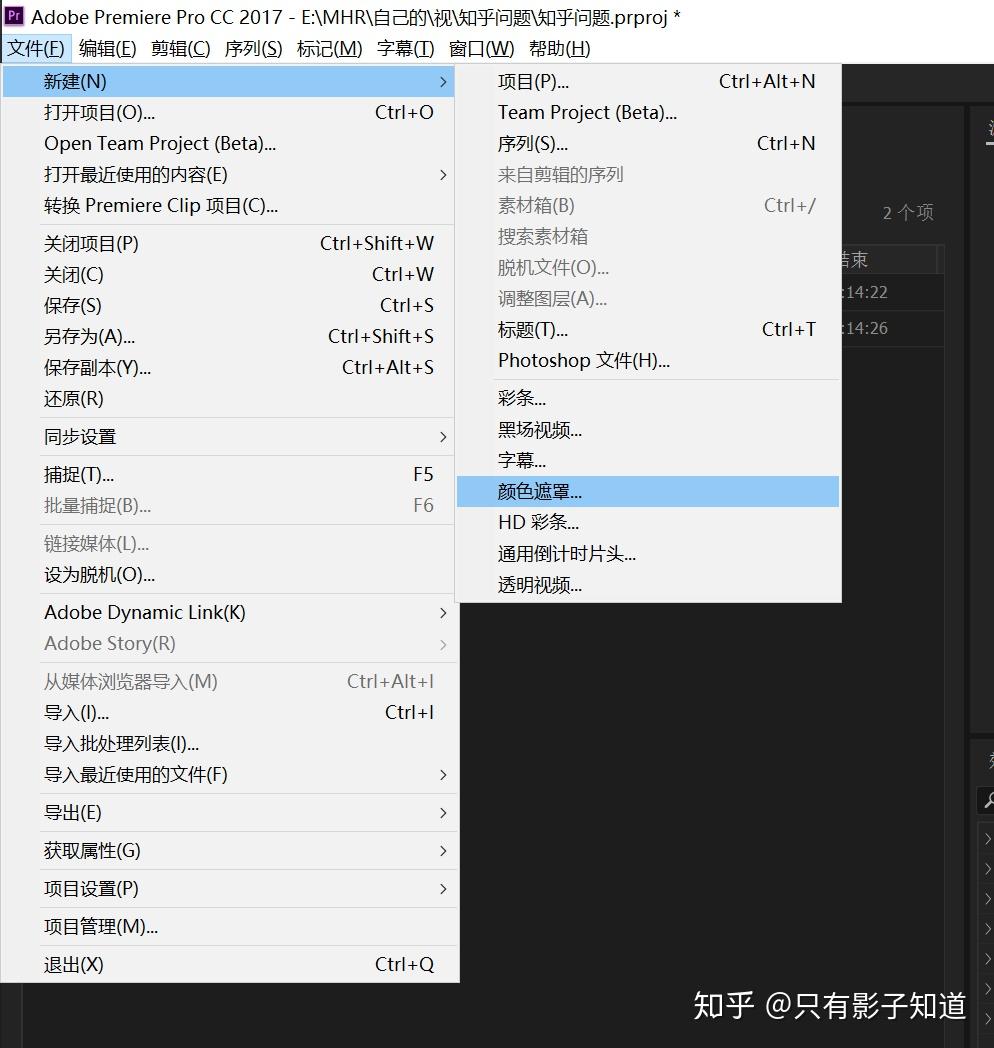Choose 关闭(C) in File menu

pos(229,274)
